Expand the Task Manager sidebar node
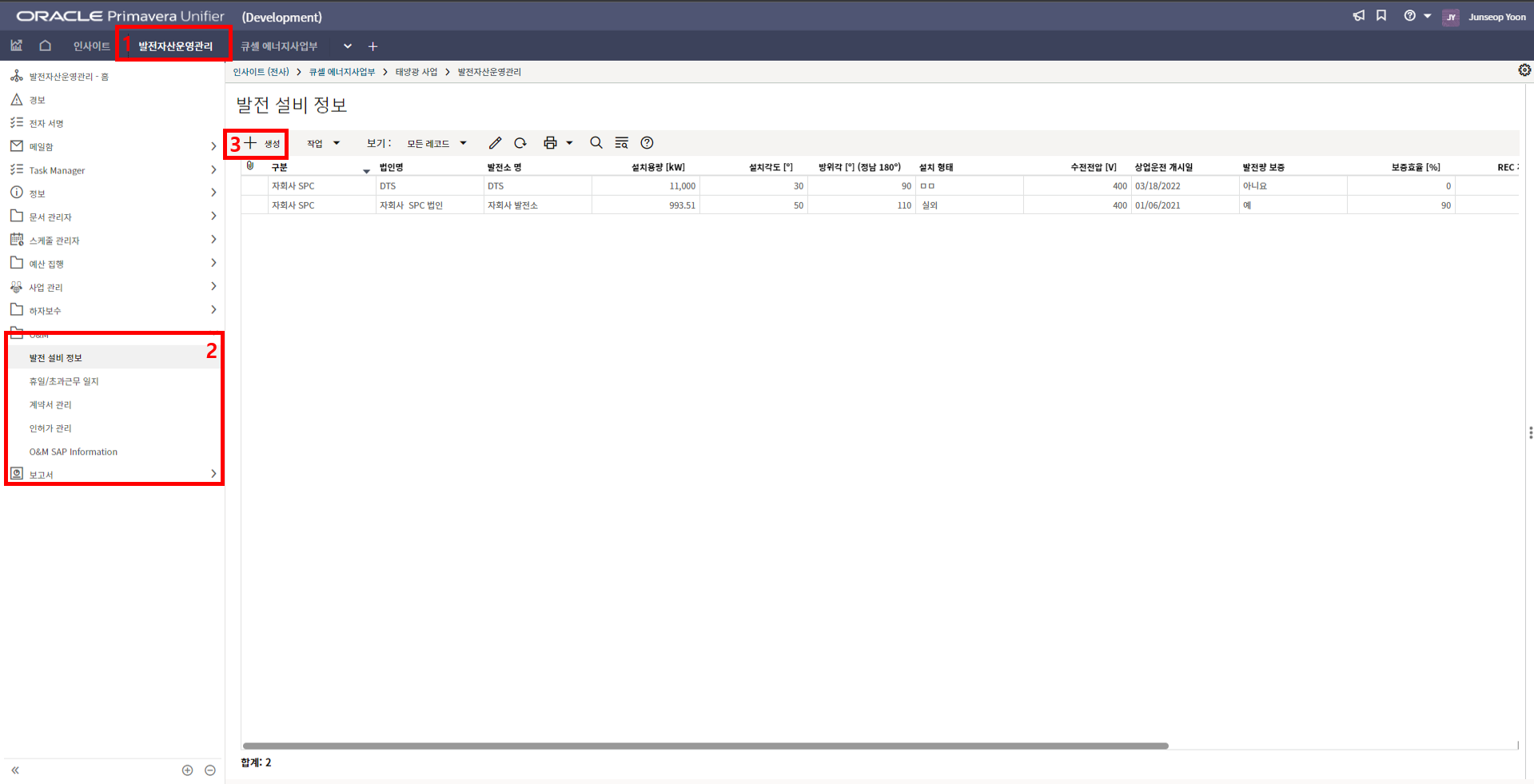 (213, 169)
